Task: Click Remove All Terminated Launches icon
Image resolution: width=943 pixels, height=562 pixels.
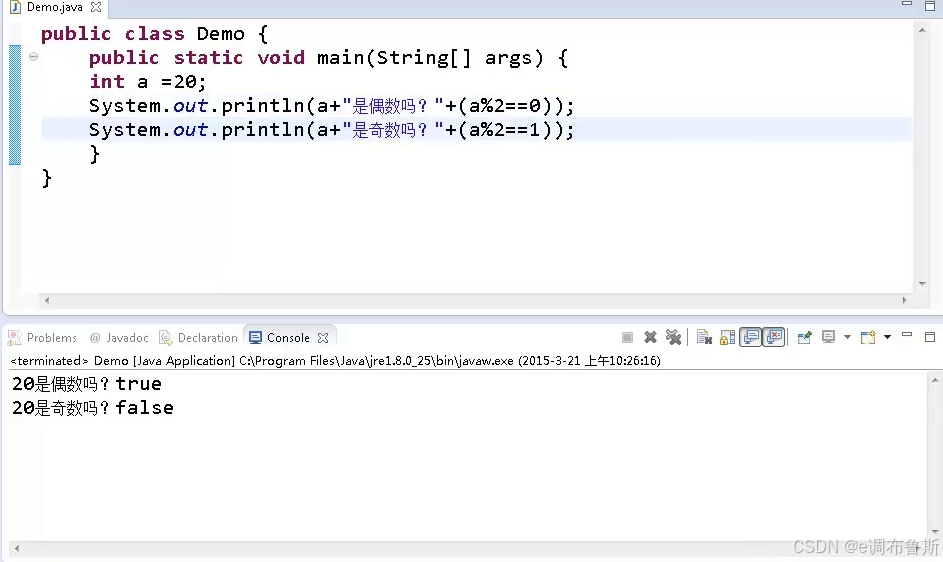Action: [x=674, y=338]
